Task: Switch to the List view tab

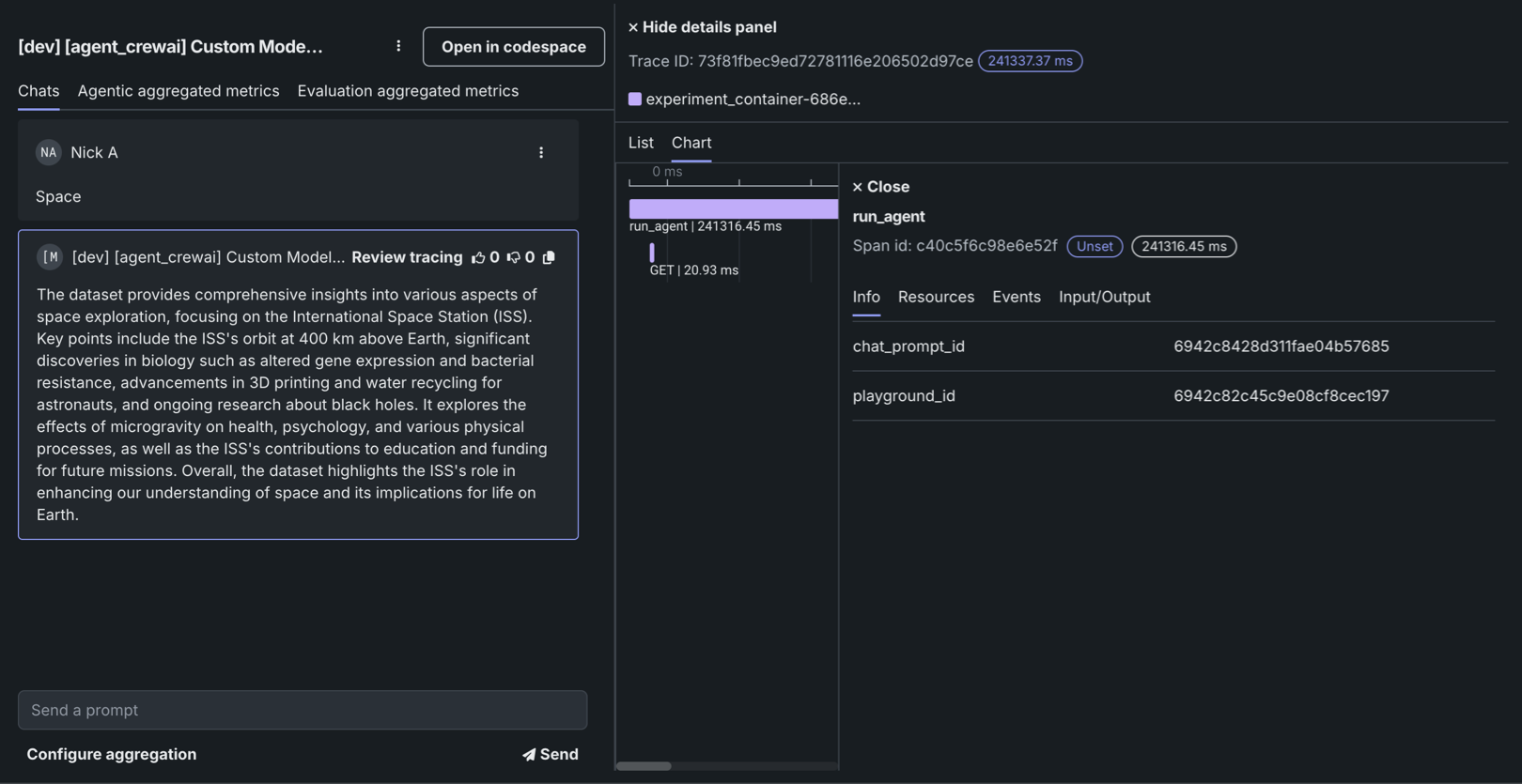Action: point(641,143)
